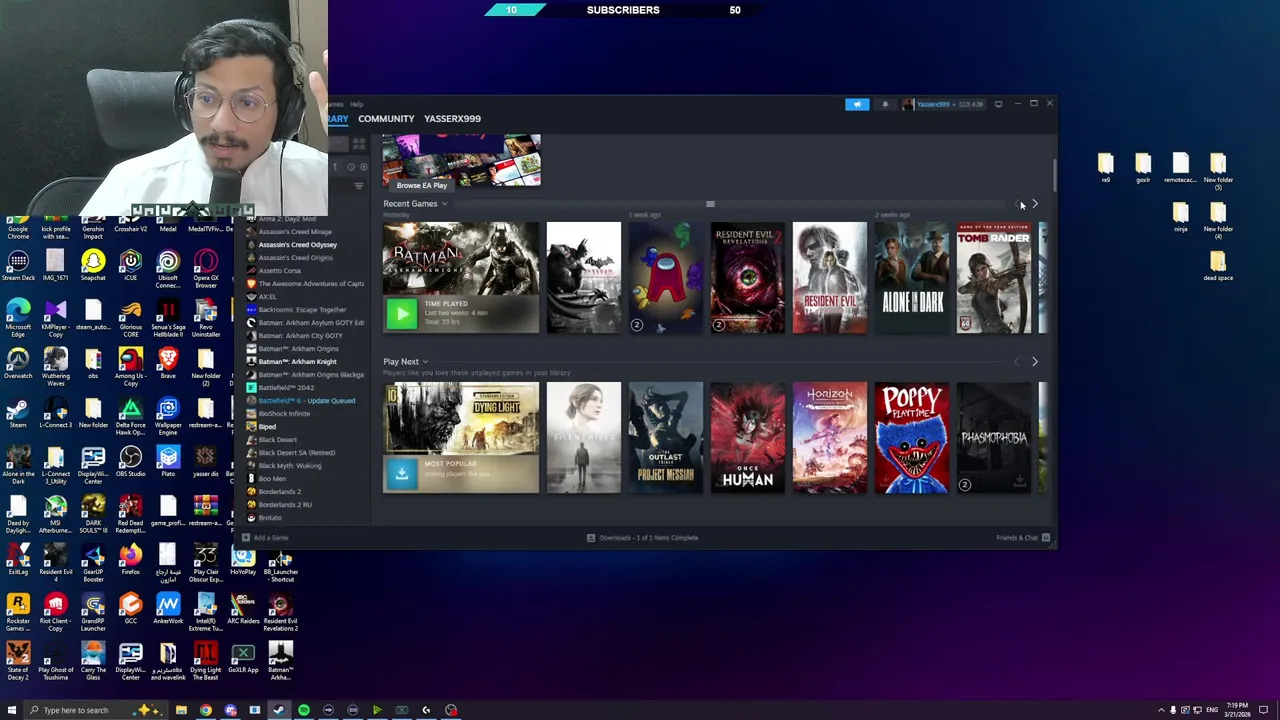The image size is (1280, 720).
Task: Open the Phasmophobia cover
Action: (994, 438)
